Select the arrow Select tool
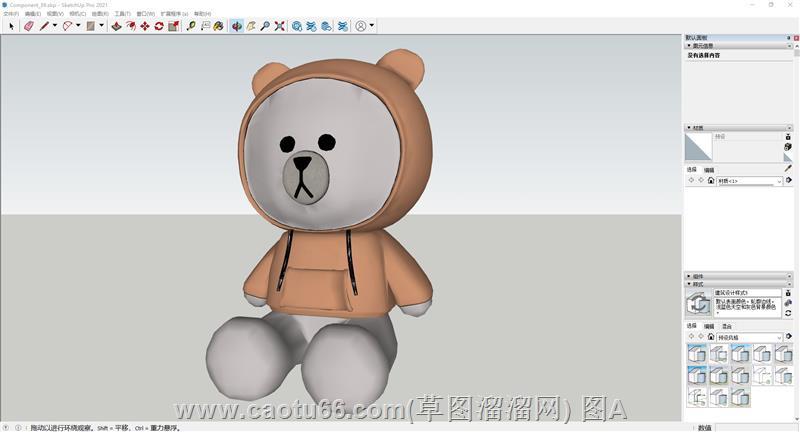800x432 pixels. click(x=11, y=26)
